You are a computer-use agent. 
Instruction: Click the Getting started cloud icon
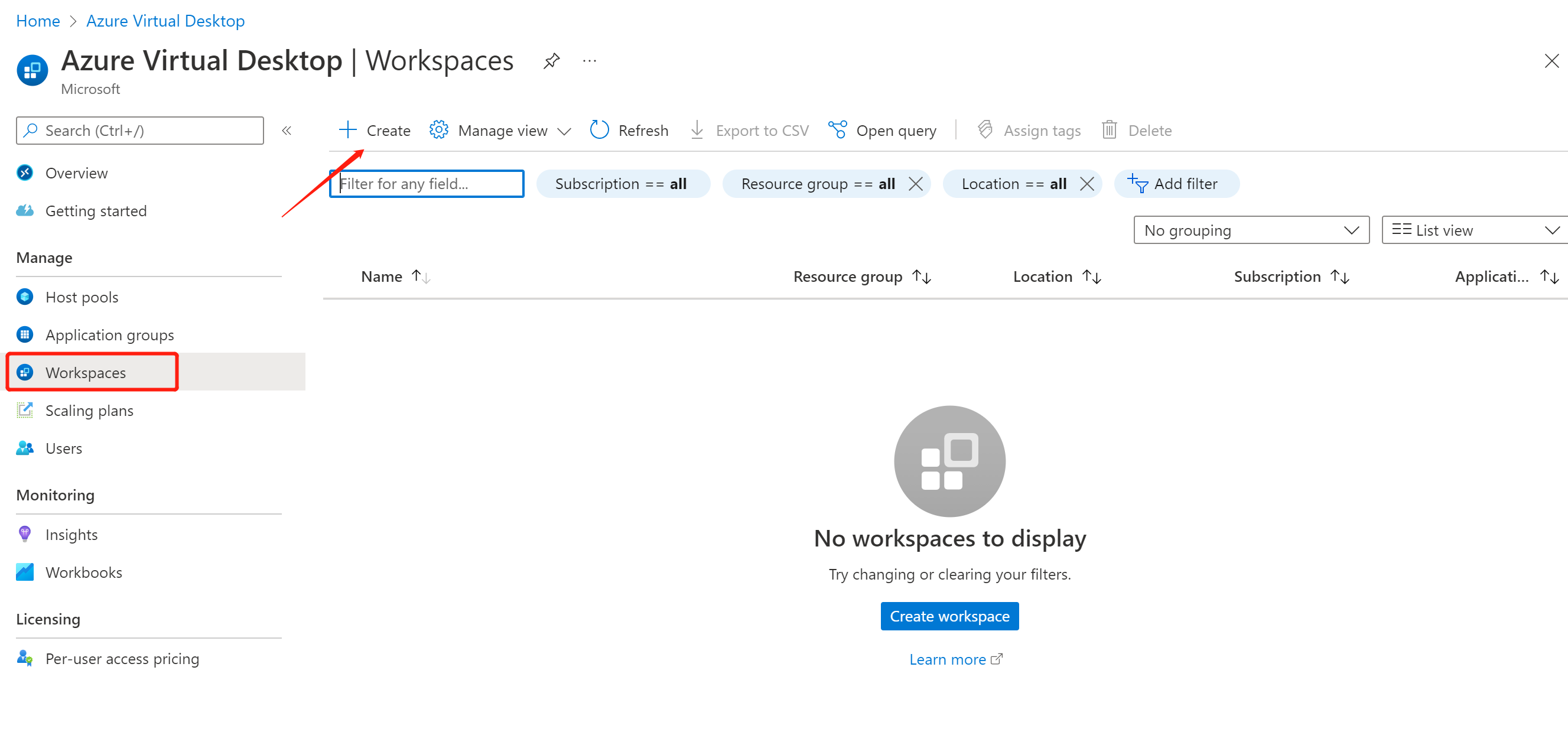(x=25, y=210)
